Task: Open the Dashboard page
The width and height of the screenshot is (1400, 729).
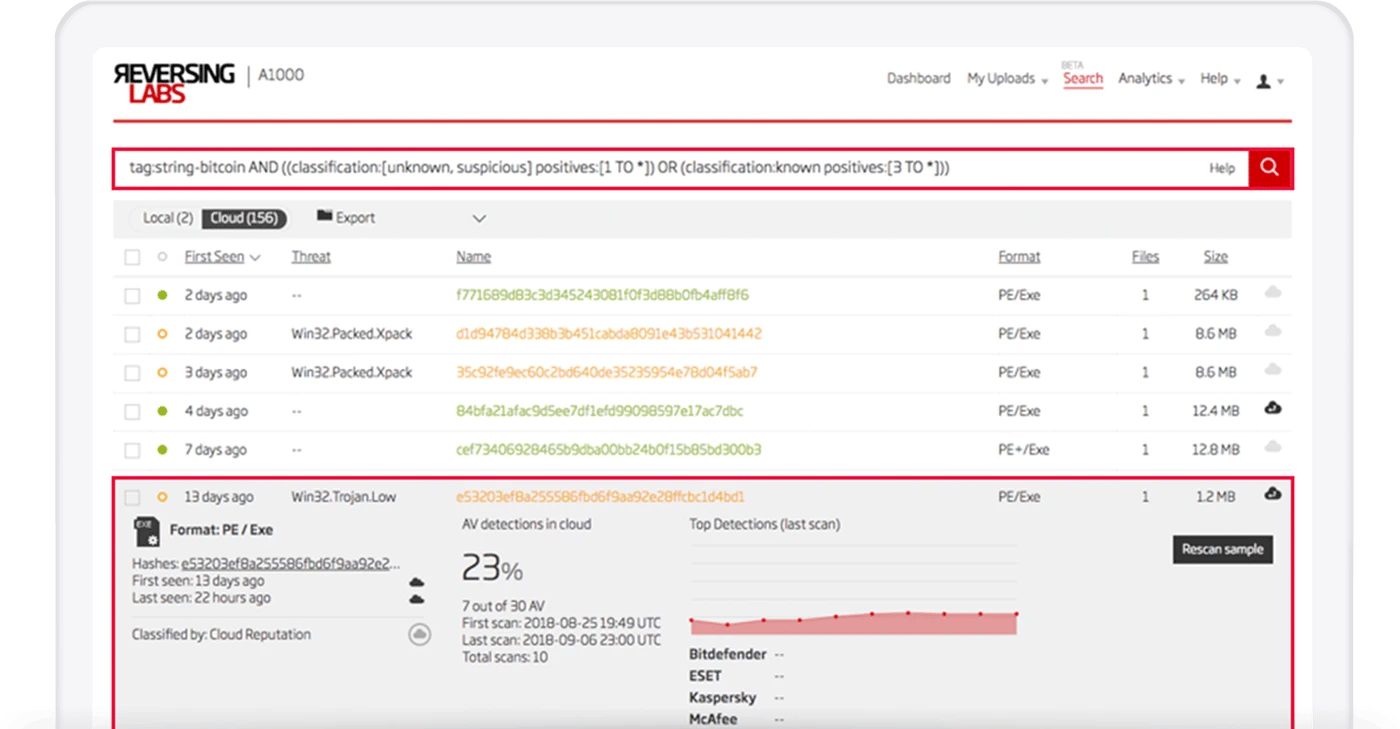Action: (919, 78)
